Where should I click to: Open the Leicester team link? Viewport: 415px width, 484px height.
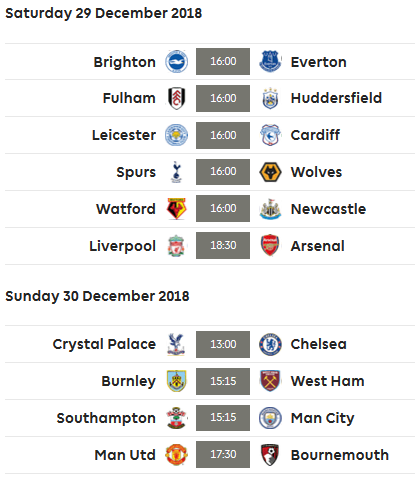click(x=124, y=135)
